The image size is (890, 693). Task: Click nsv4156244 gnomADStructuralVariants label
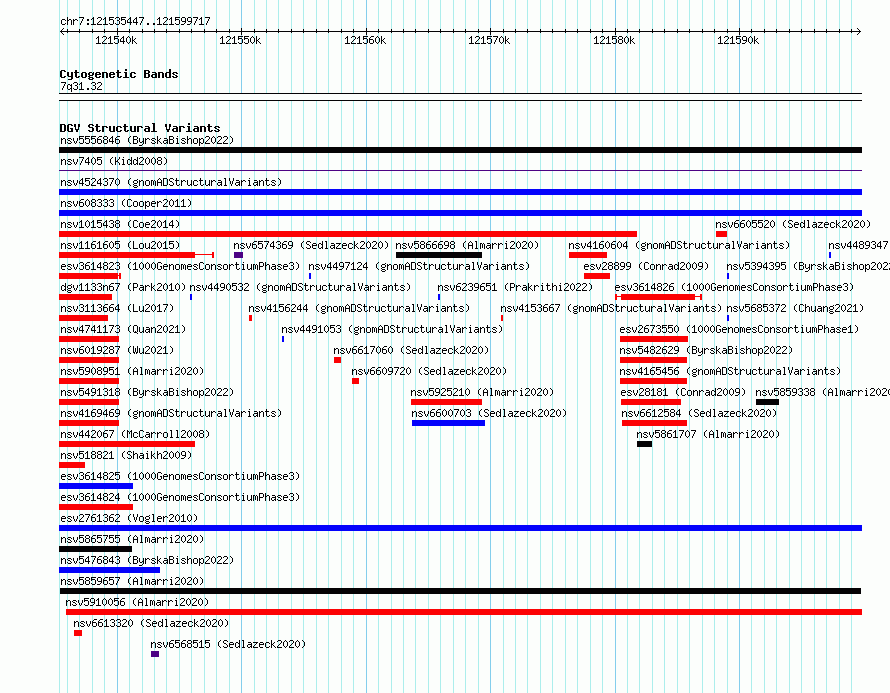359,308
